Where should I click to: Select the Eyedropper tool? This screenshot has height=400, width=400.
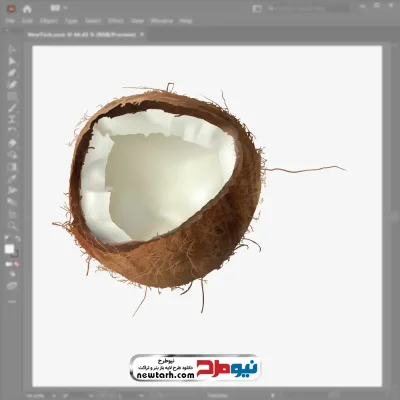12,178
